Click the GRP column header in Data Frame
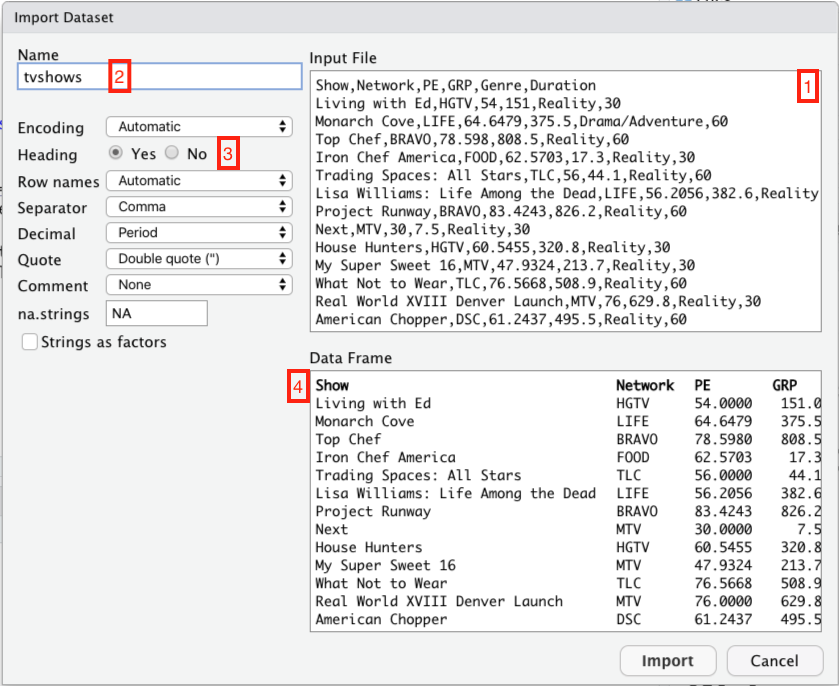The height and width of the screenshot is (686, 839). pos(786,385)
